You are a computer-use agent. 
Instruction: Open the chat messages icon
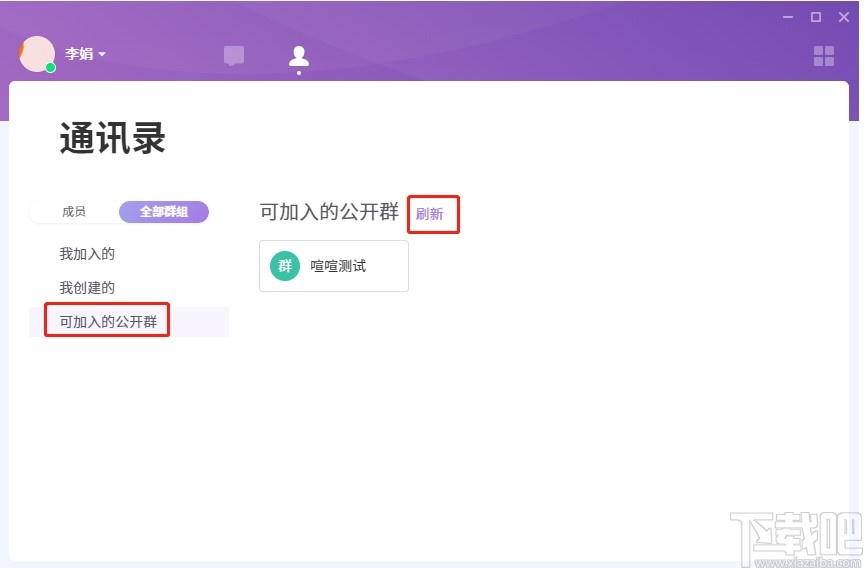(x=234, y=56)
